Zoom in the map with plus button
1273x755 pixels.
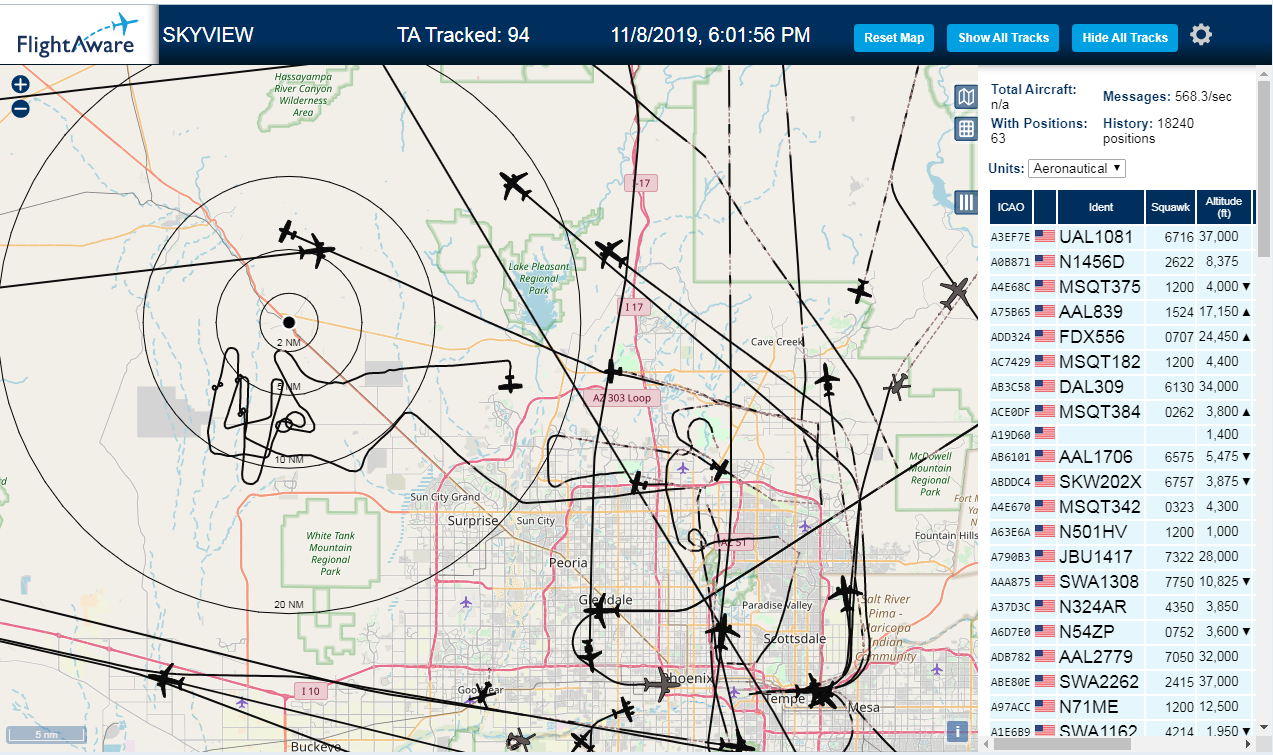click(20, 85)
